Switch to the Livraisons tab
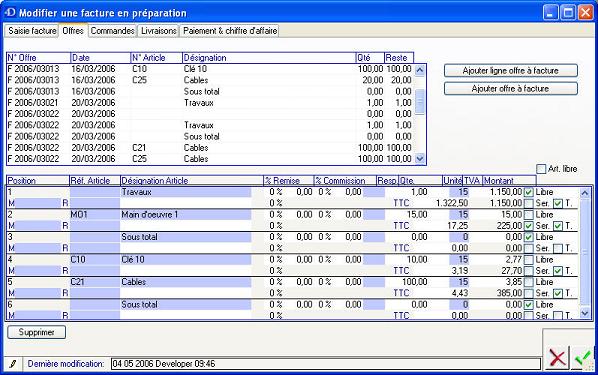This screenshot has width=598, height=375. click(x=159, y=31)
